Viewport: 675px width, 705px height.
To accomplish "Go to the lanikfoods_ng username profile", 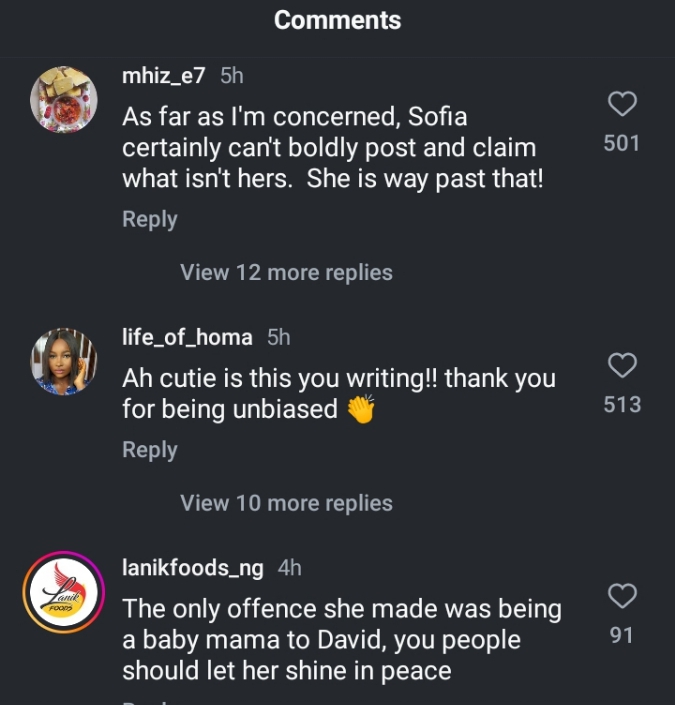I will click(192, 568).
